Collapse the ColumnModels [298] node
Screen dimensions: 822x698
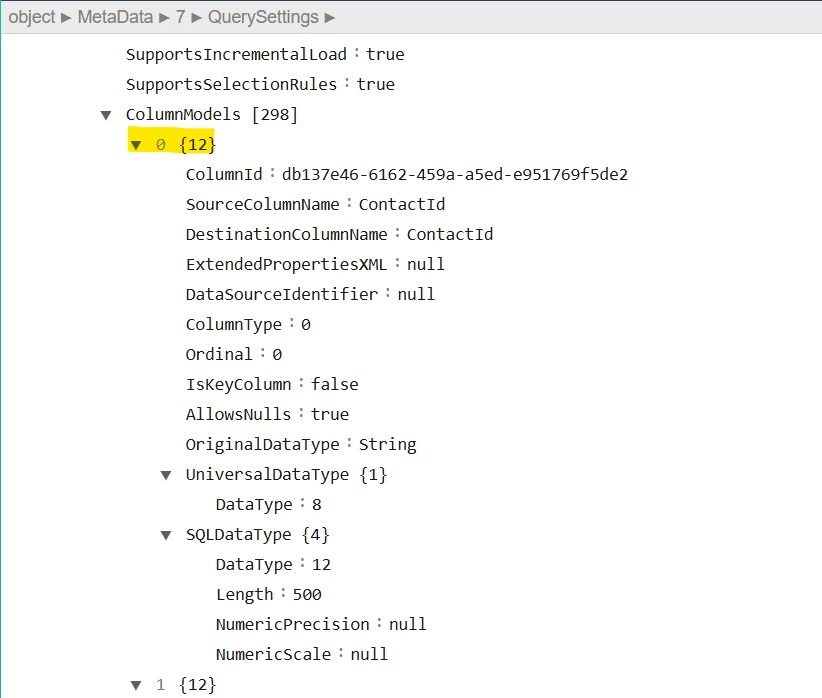pos(106,115)
